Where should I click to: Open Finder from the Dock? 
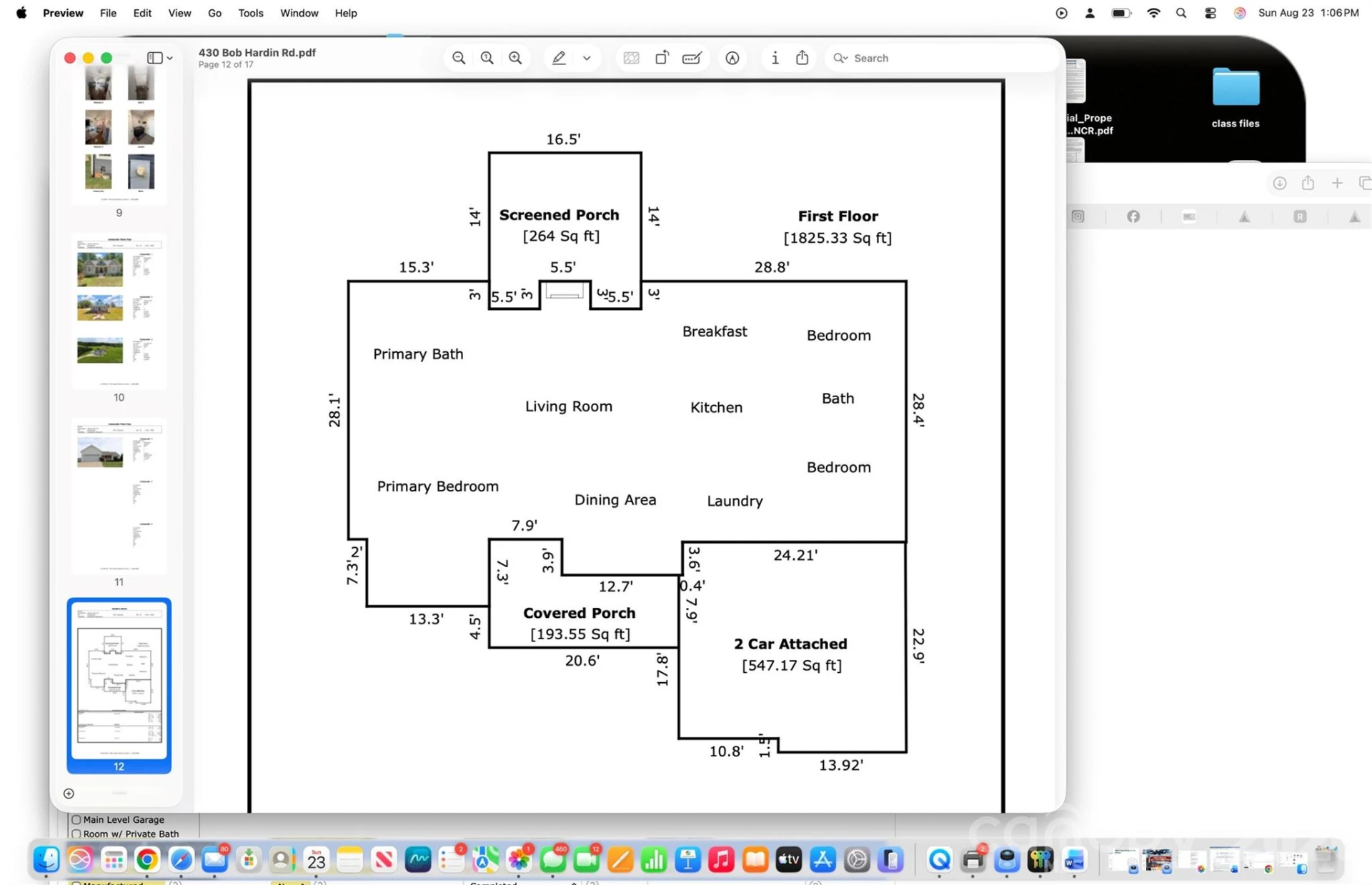[x=46, y=859]
